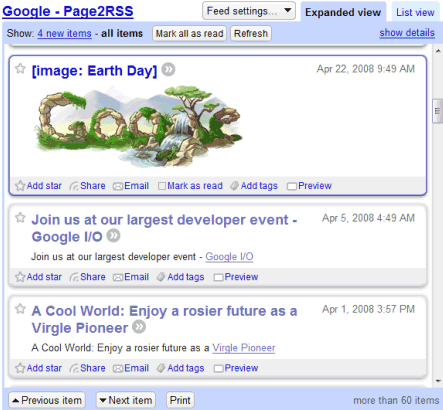
Task: Go to Previous item
Action: (x=47, y=400)
